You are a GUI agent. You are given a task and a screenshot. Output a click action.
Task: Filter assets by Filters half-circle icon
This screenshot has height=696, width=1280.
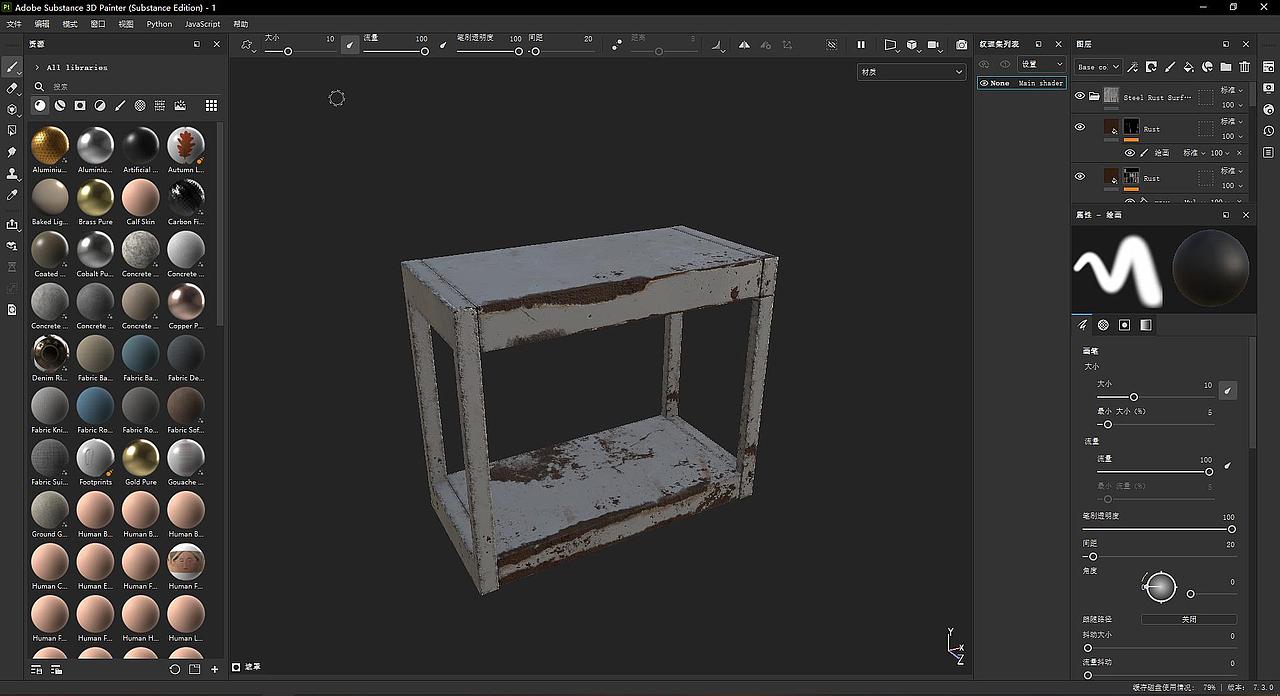[x=100, y=105]
